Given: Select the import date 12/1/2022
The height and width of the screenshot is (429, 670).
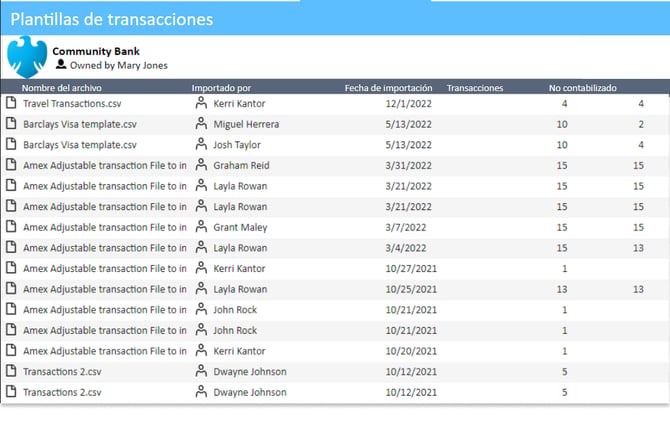Looking at the screenshot, I should (408, 104).
